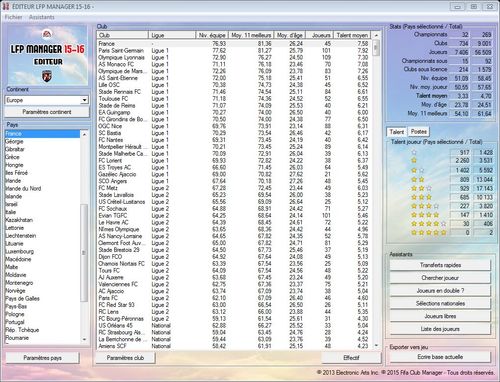Image resolution: width=500 pixels, height=382 pixels.
Task: Click the France summary row in table
Action: (234, 44)
